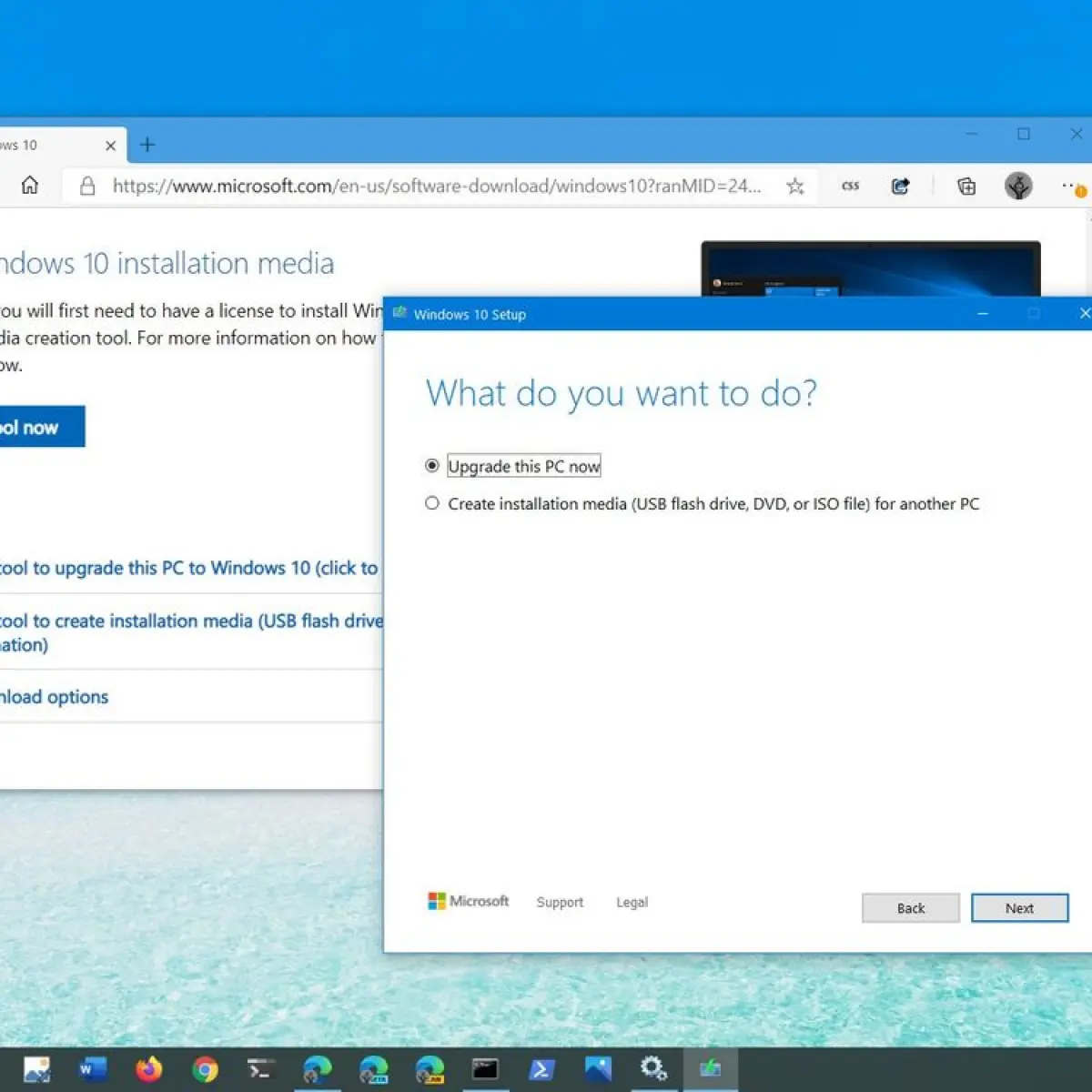Open Edge Canary from the taskbar
This screenshot has width=1092, height=1092.
click(430, 1069)
